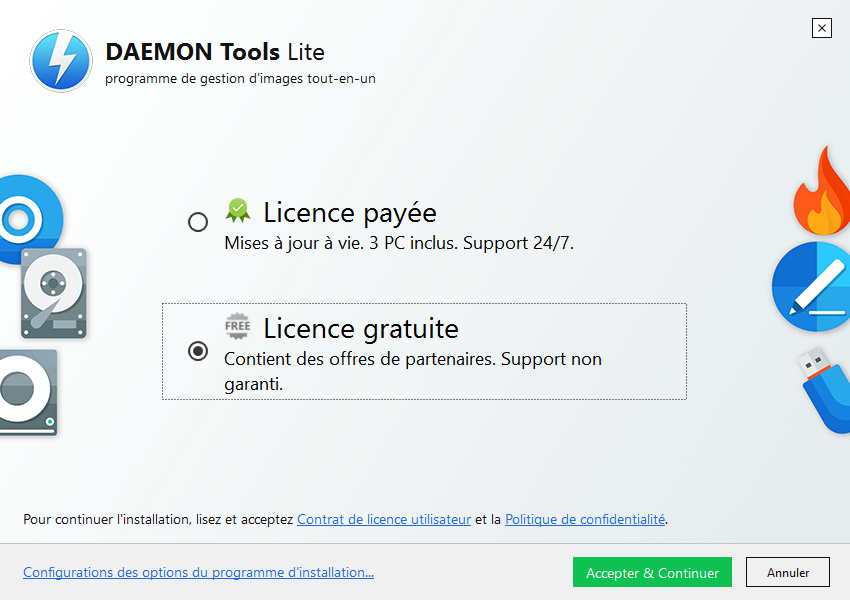This screenshot has height=600, width=850.
Task: Click the green ribbon badge beside Licence payée
Action: [237, 211]
